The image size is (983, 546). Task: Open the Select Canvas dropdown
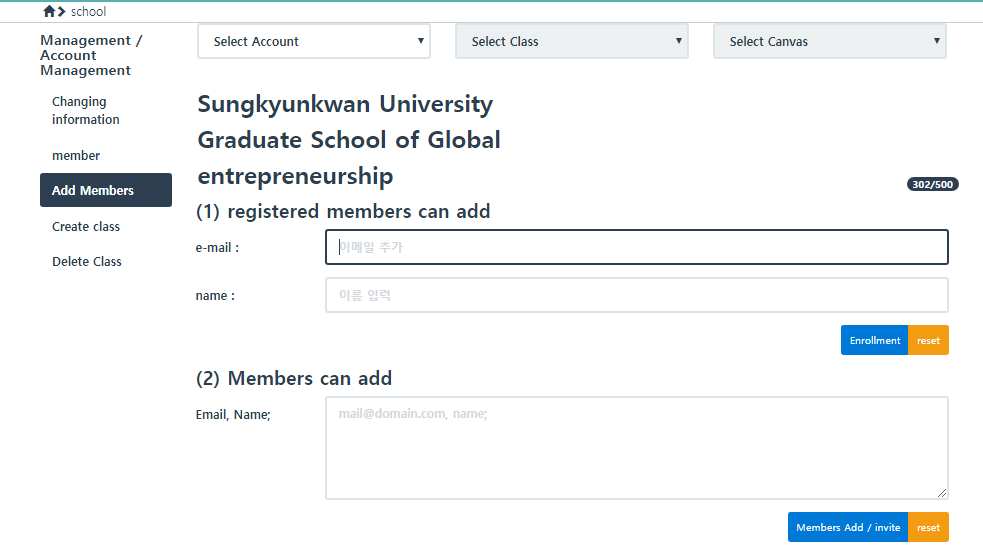[829, 41]
